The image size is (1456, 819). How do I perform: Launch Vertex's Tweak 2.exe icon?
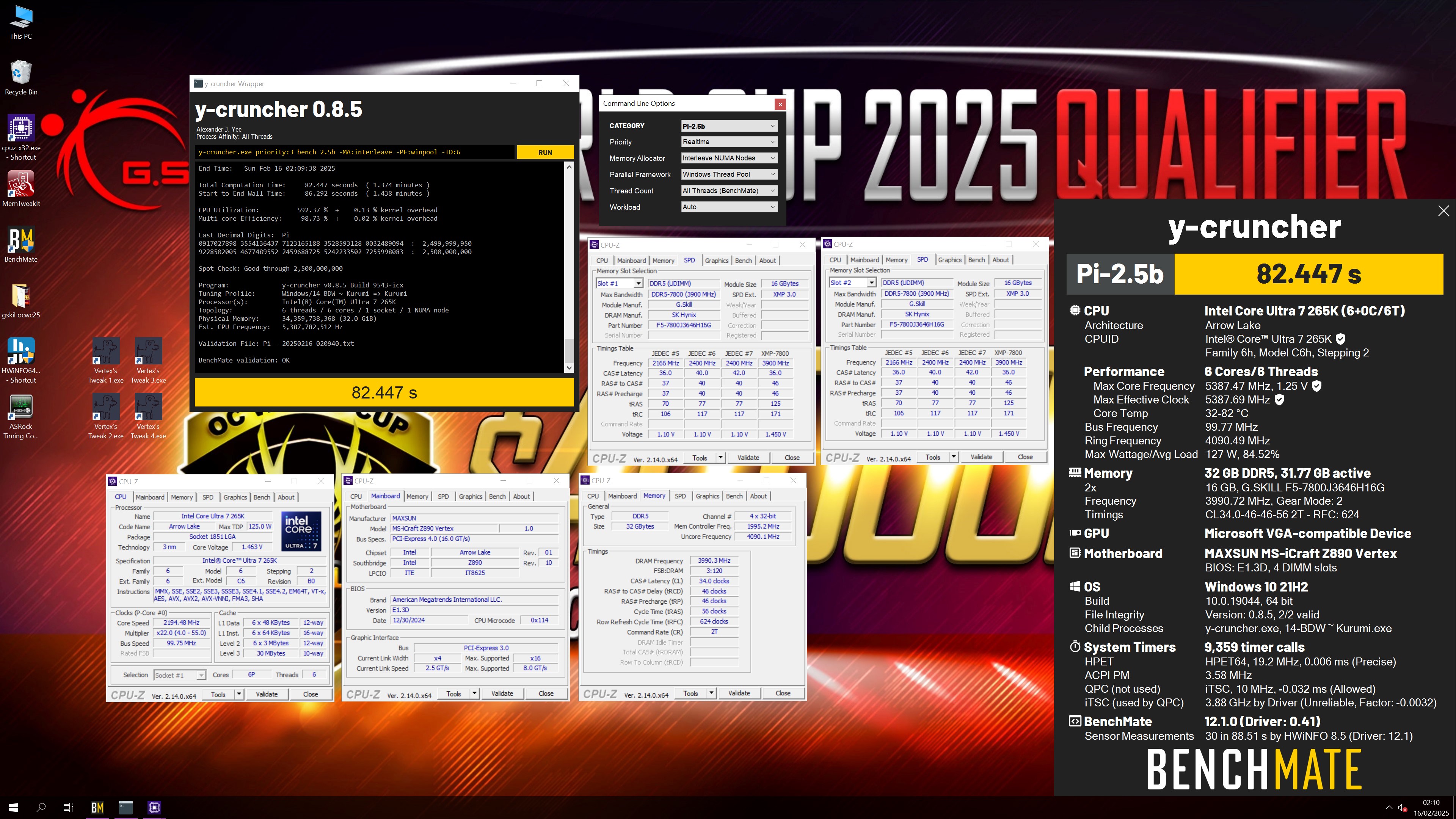(106, 416)
